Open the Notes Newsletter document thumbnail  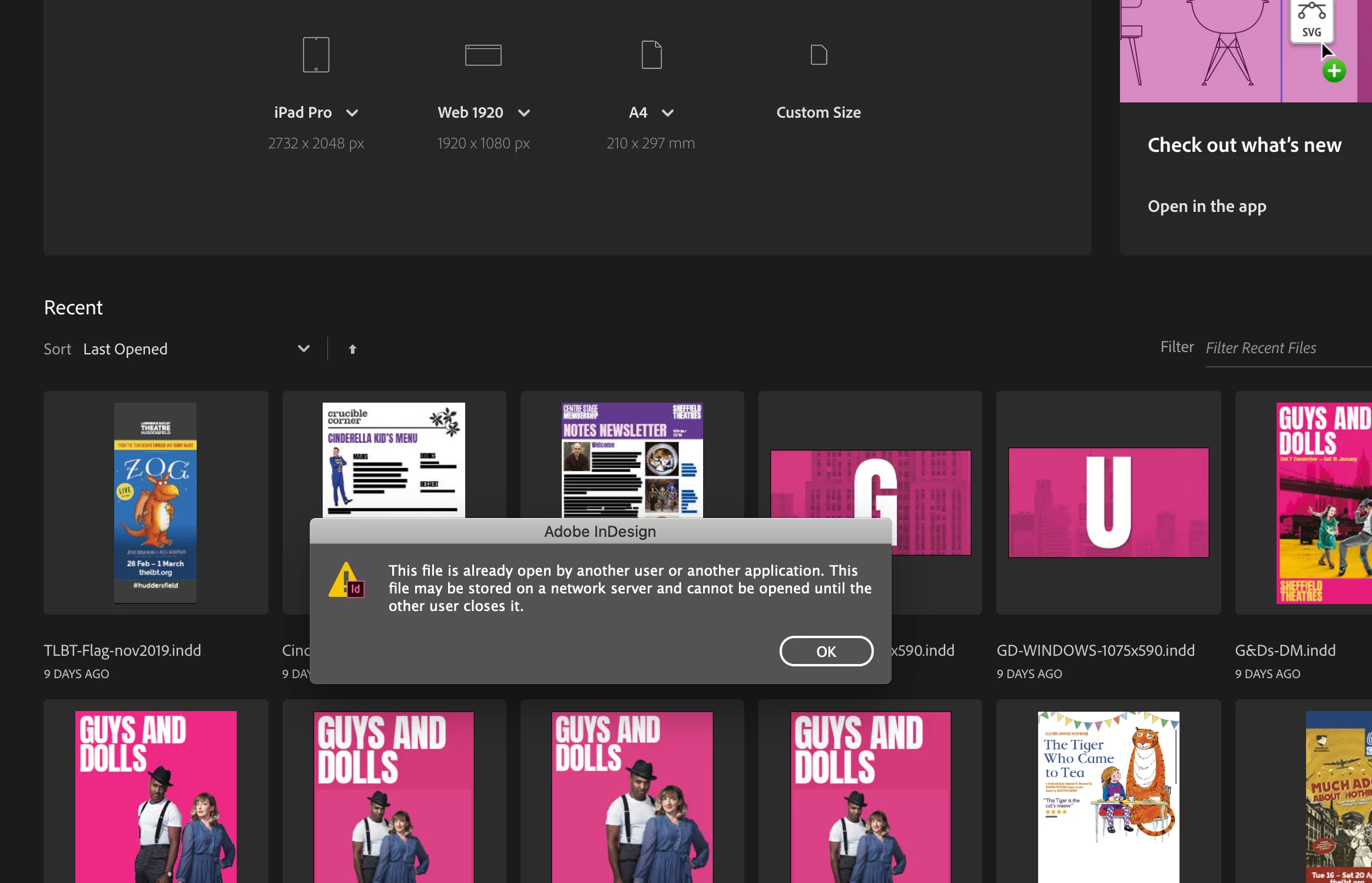point(632,459)
